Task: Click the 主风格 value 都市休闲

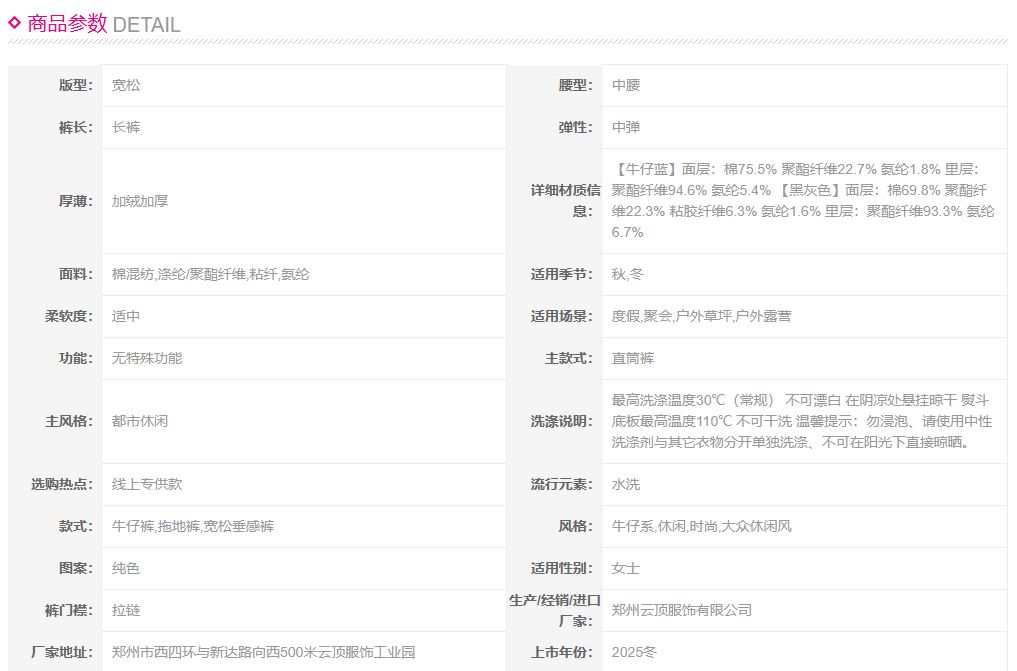Action: point(140,421)
